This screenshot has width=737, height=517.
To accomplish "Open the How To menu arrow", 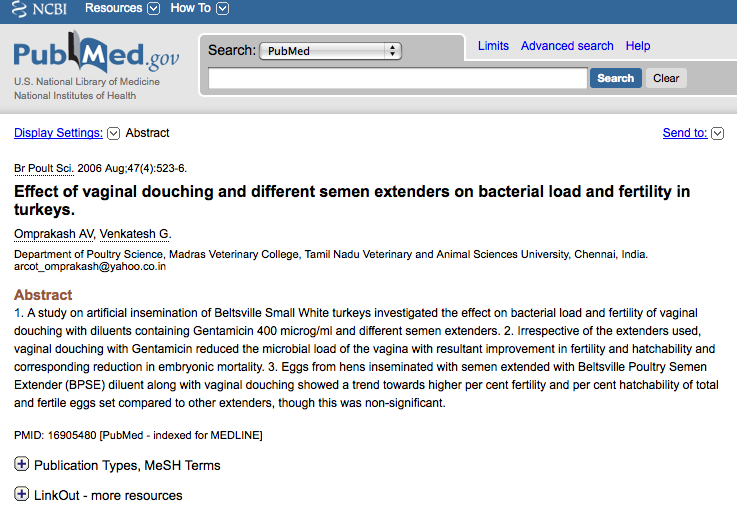I will (223, 8).
